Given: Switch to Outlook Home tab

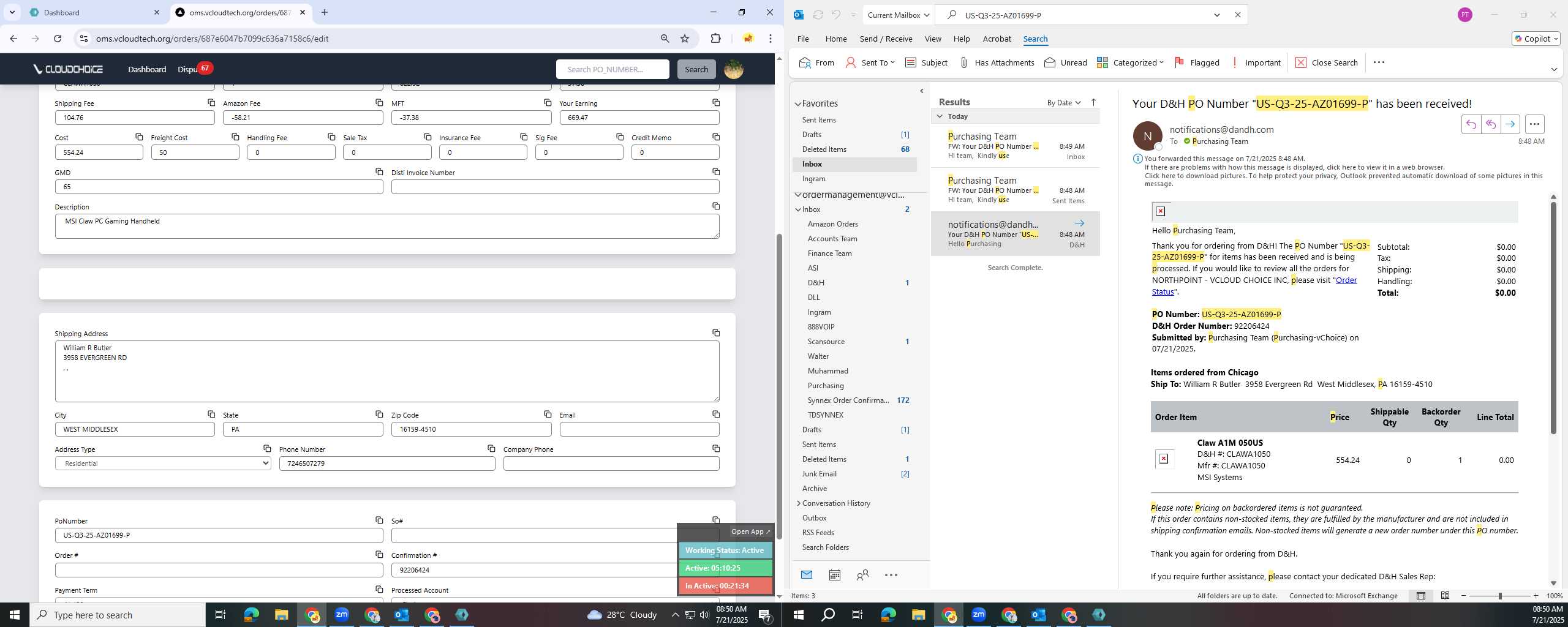Looking at the screenshot, I should tap(835, 39).
